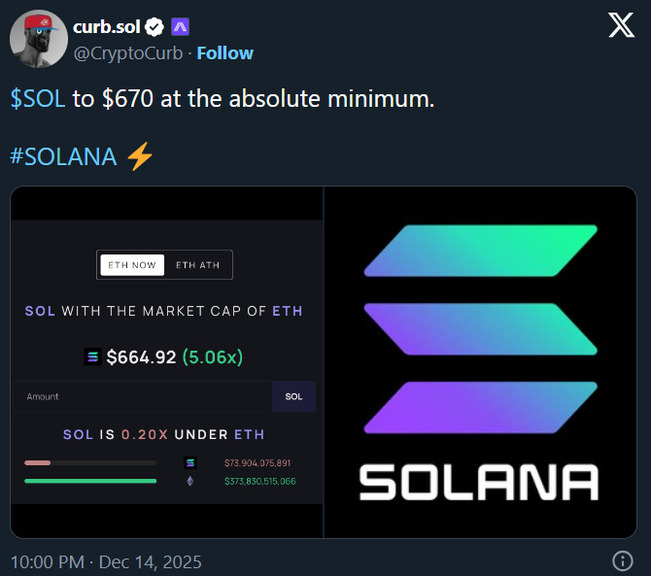The height and width of the screenshot is (576, 651).
Task: Switch to the ETH ATH option
Action: (198, 265)
